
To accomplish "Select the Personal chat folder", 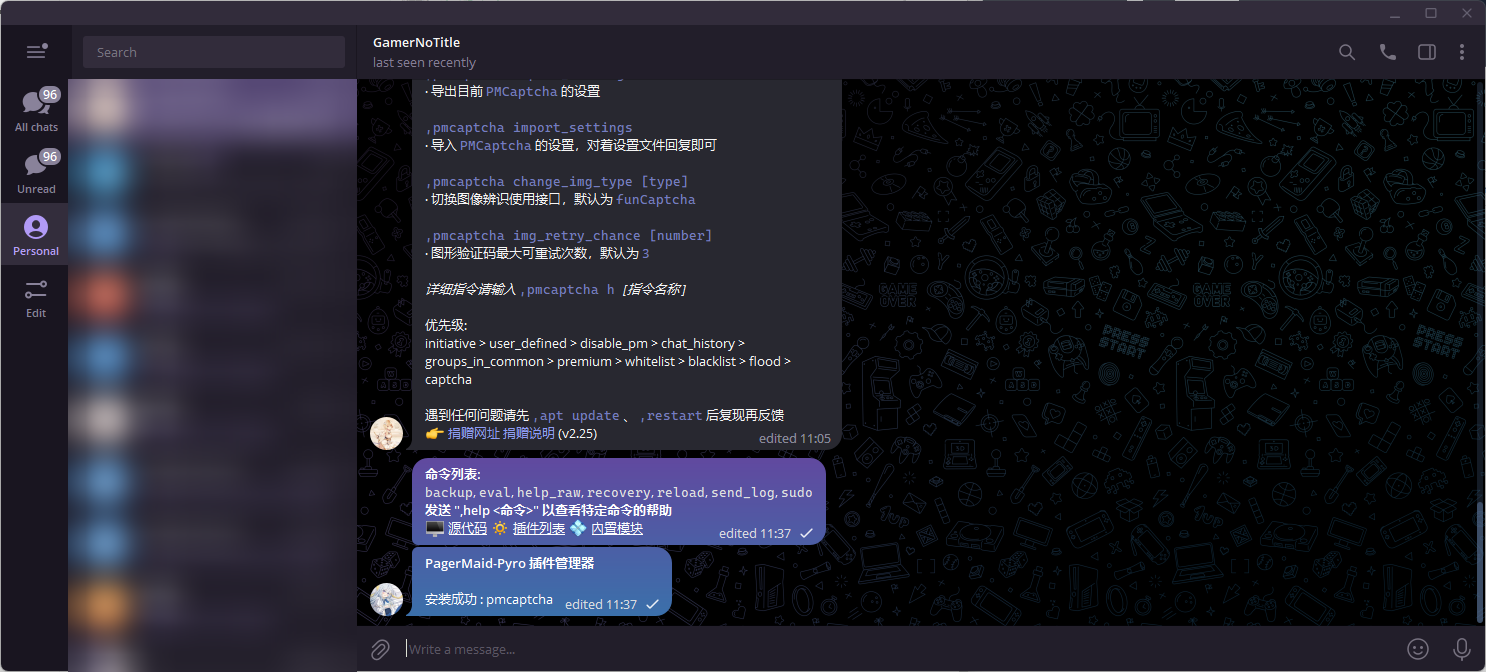I will (36, 234).
